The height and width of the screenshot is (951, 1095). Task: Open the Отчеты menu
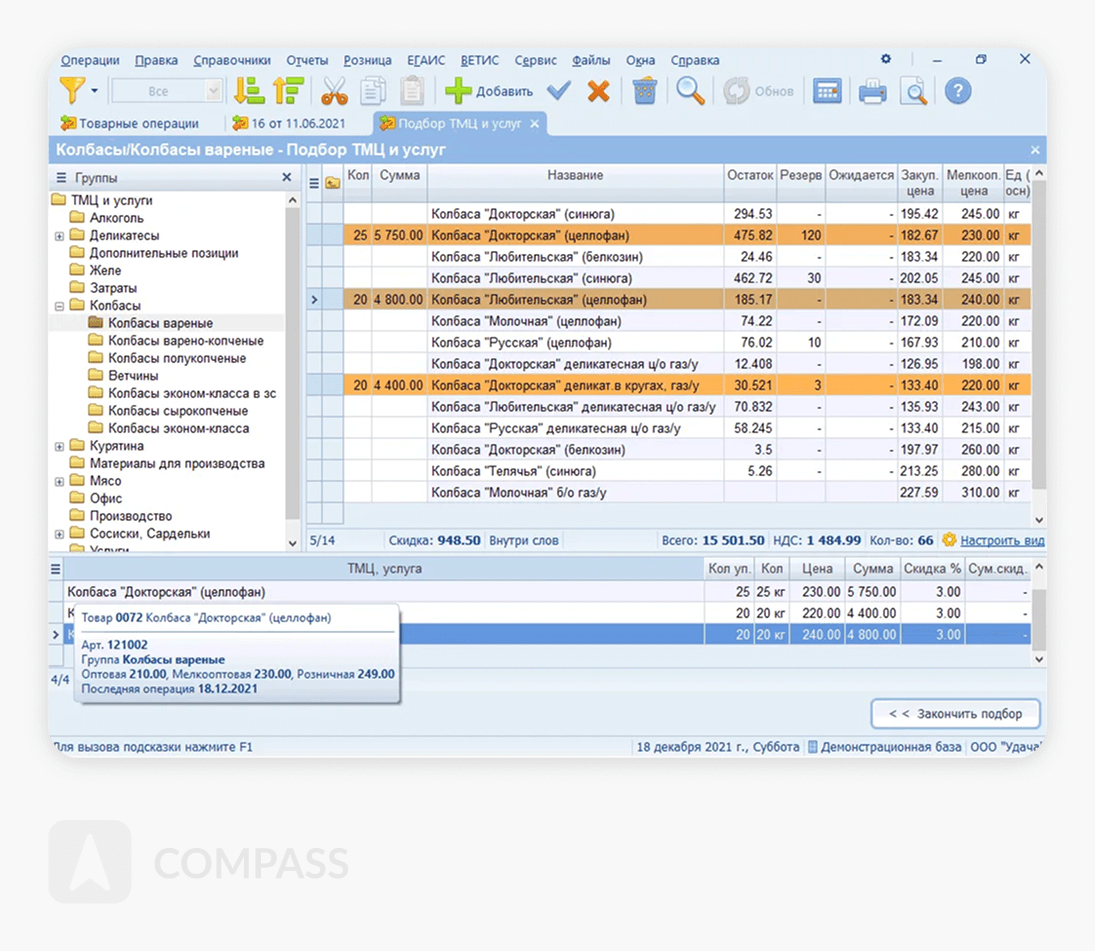click(307, 60)
